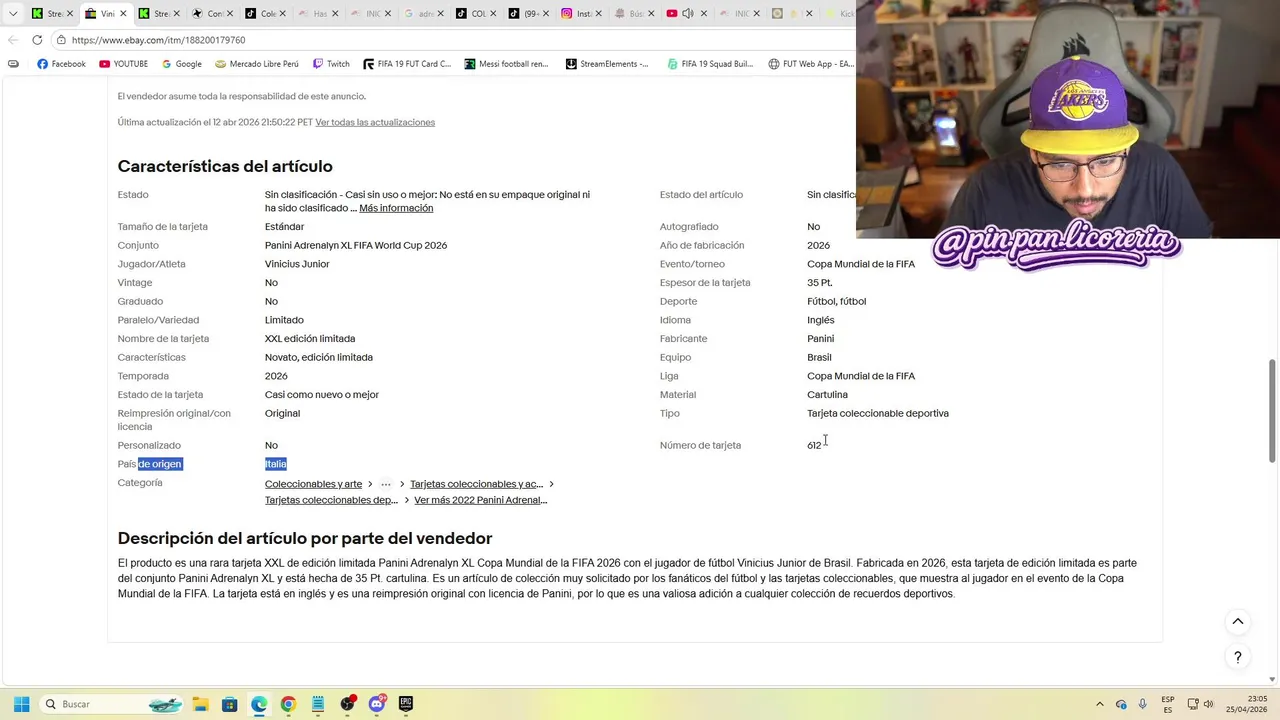The height and width of the screenshot is (720, 1280).
Task: Open the clock showing 23:05
Action: pos(1249,704)
